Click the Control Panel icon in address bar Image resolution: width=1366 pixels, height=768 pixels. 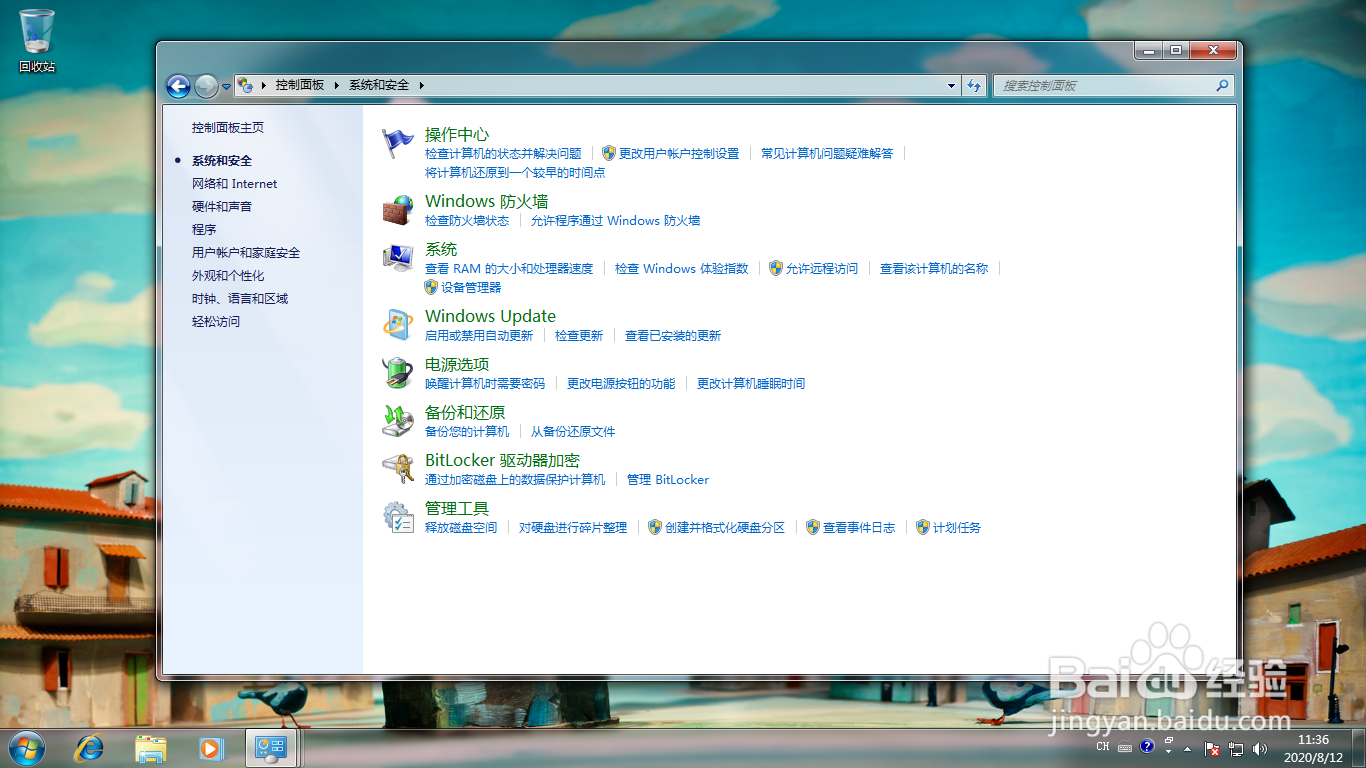click(x=246, y=86)
